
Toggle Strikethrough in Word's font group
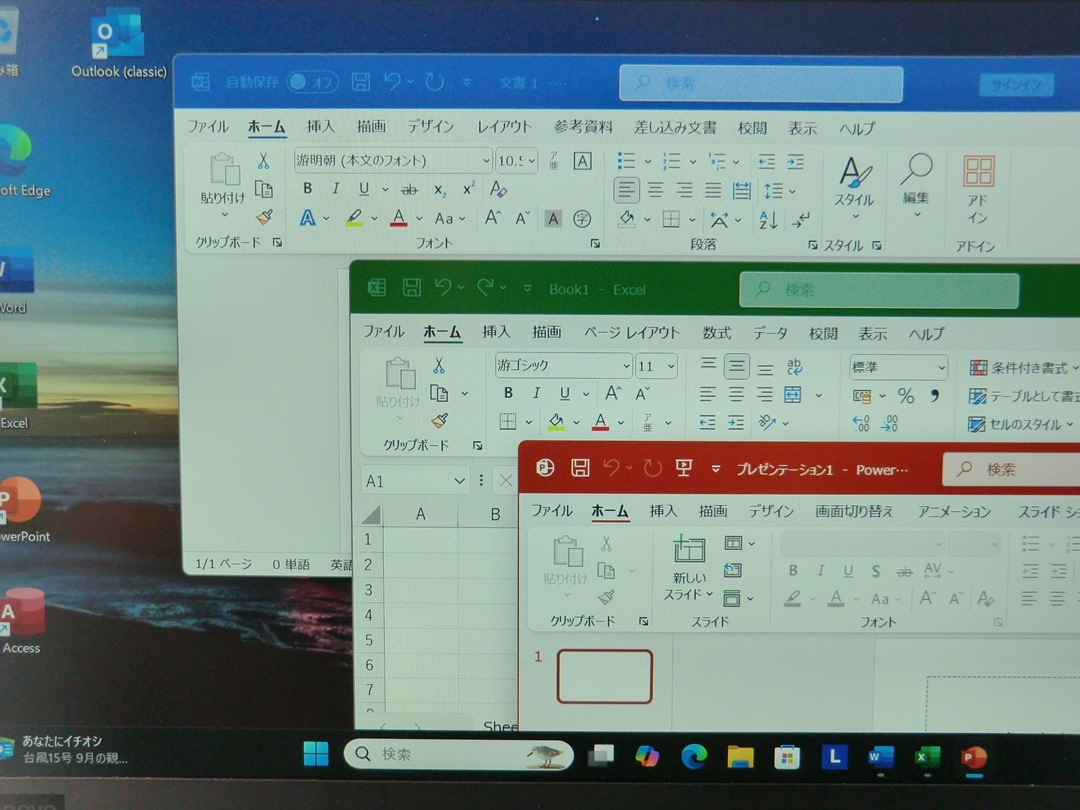409,189
